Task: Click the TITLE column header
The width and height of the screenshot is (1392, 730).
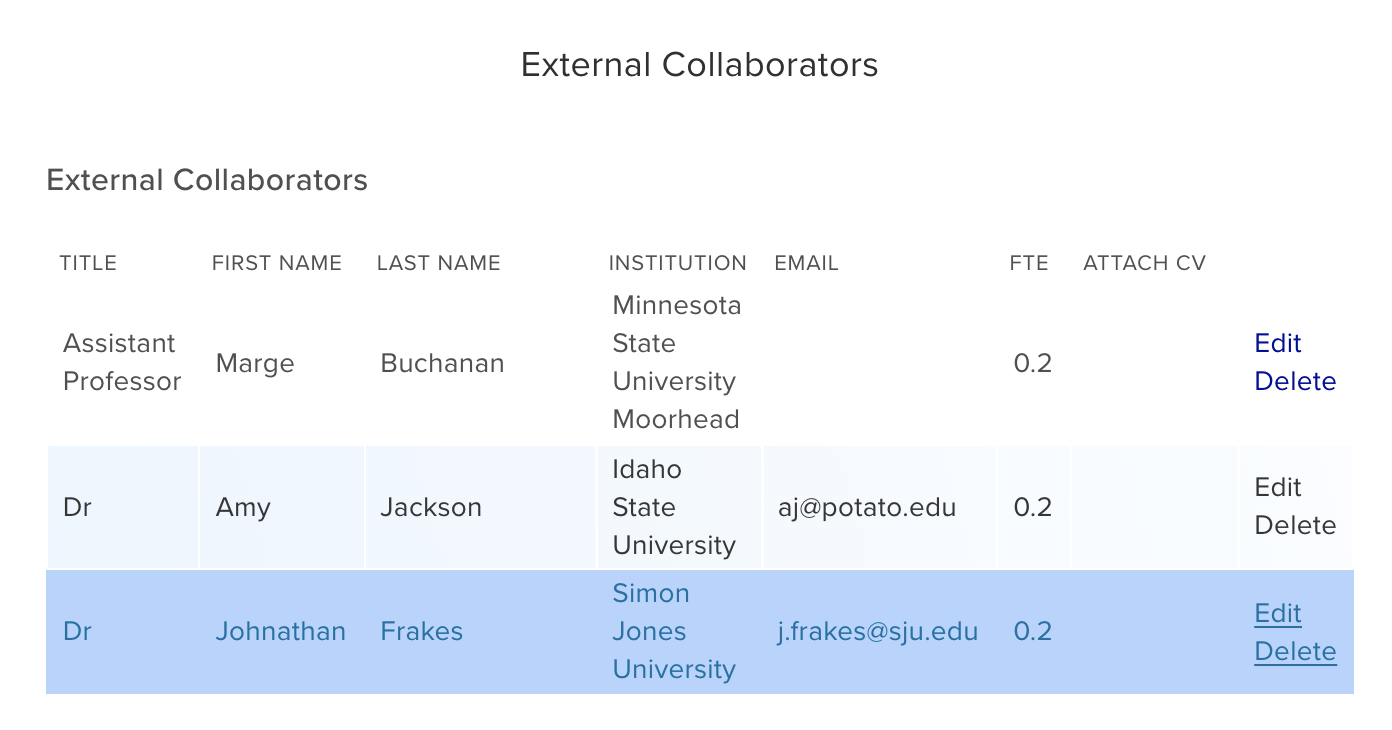Action: [x=88, y=263]
